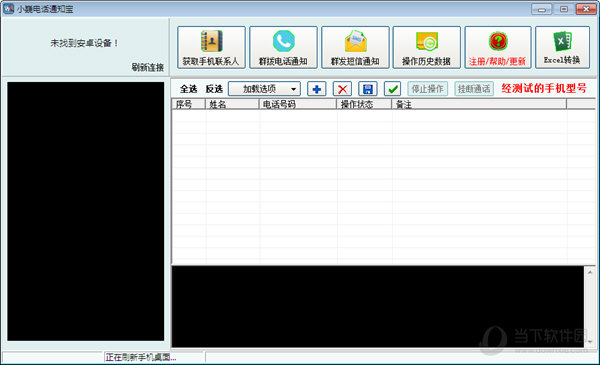Click the blue plus add icon

pos(316,89)
